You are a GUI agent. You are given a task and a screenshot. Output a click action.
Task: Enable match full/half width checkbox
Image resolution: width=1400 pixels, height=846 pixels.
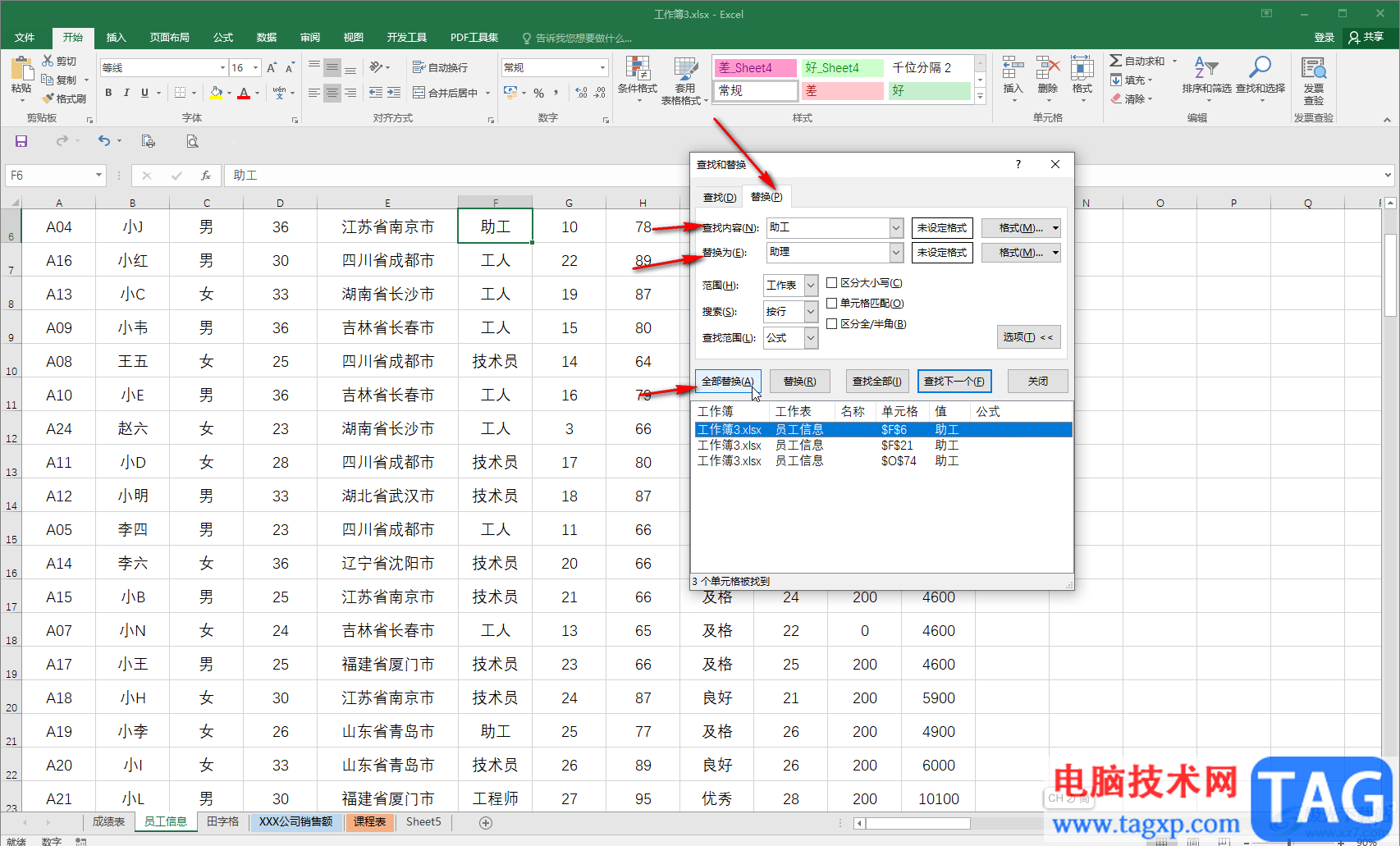point(831,323)
